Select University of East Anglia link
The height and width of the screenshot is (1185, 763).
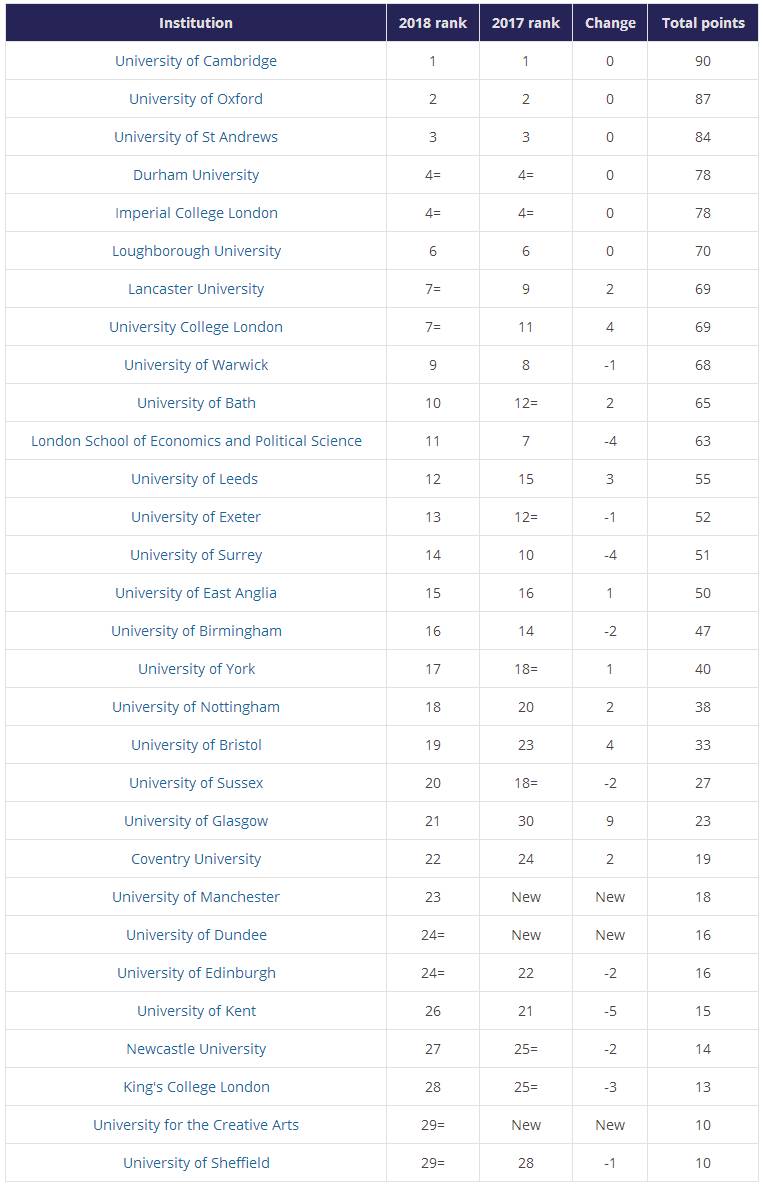pos(196,592)
